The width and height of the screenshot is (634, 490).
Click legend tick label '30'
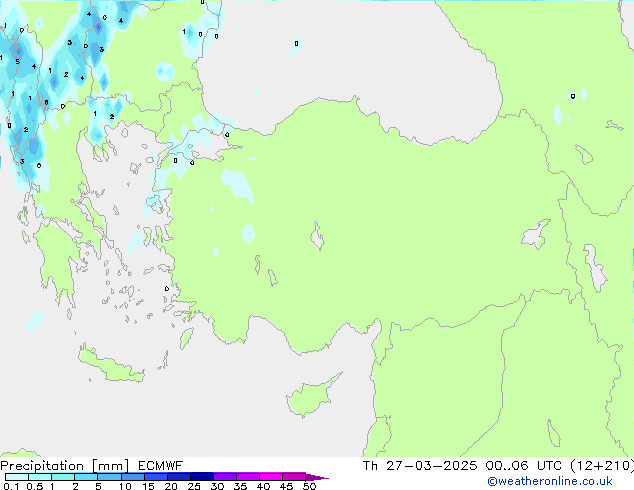217,486
